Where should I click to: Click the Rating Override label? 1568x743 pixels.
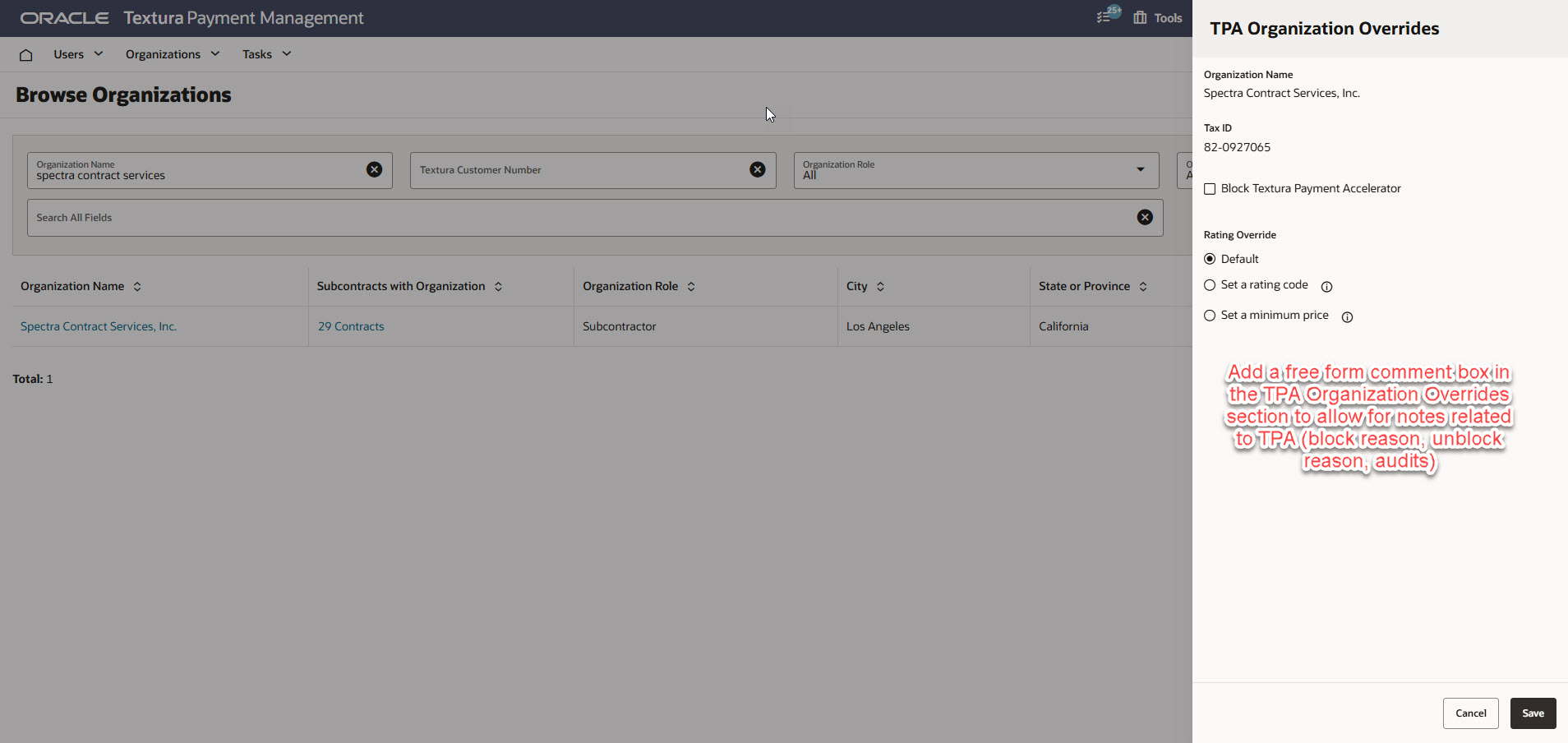coord(1239,235)
